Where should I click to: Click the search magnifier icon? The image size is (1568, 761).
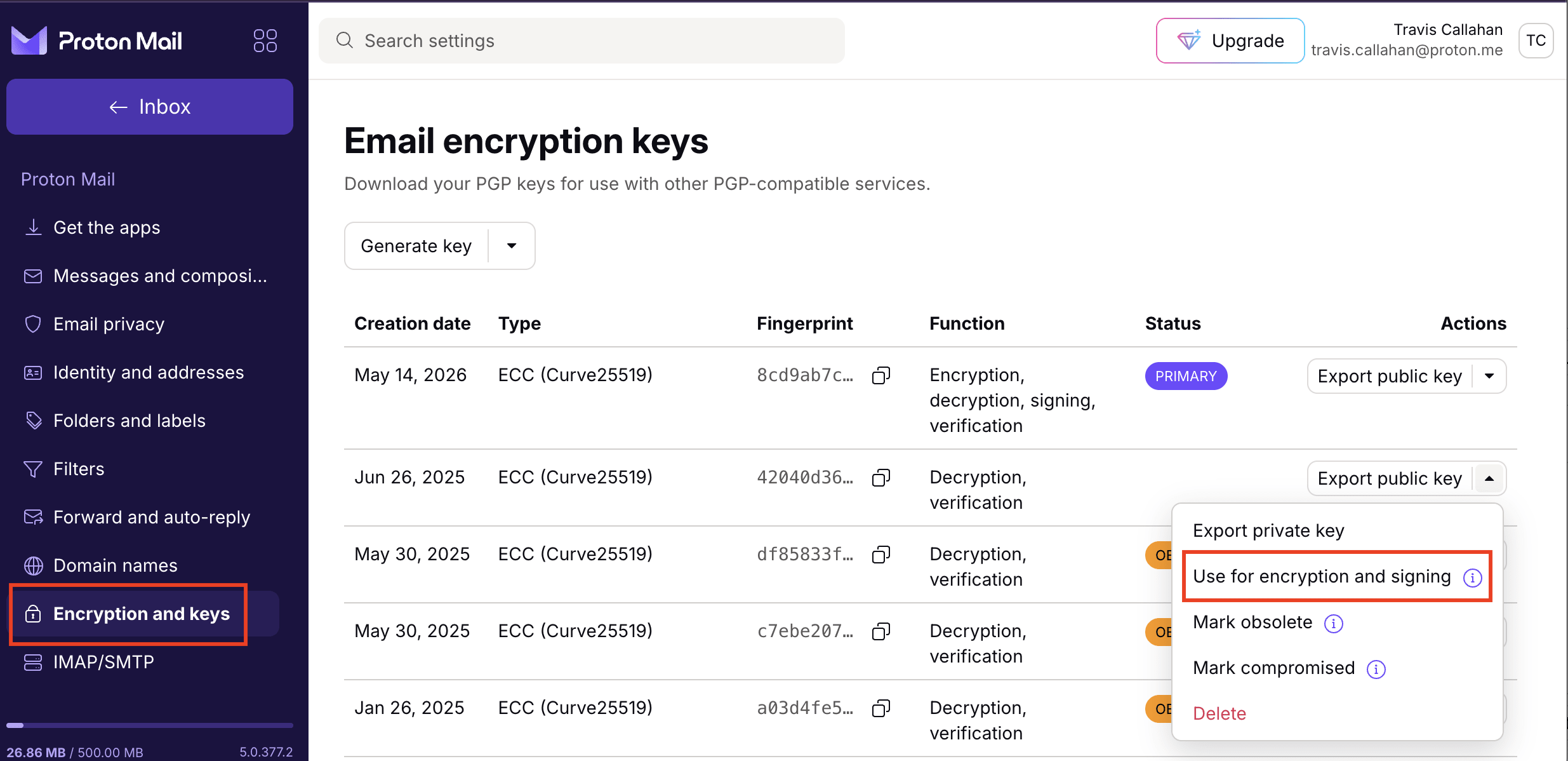coord(345,41)
